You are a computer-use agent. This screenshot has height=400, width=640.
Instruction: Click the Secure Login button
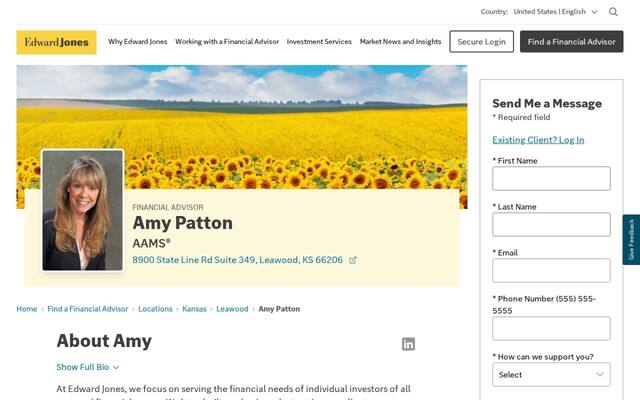pyautogui.click(x=482, y=42)
